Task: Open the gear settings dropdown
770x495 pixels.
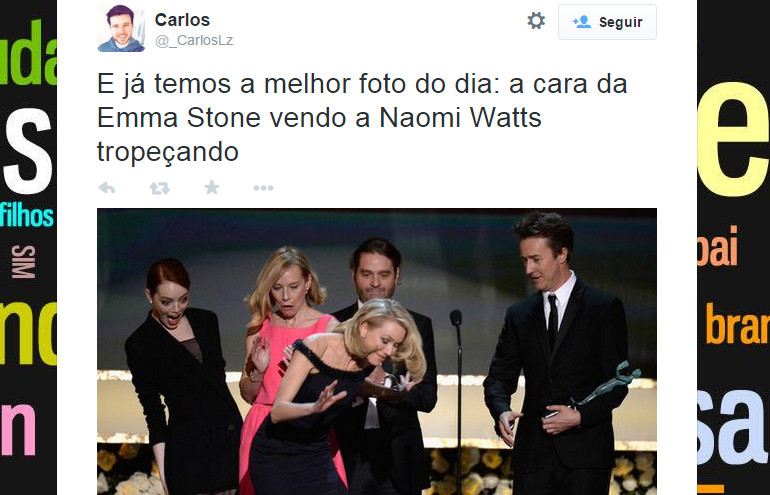Action: tap(536, 21)
